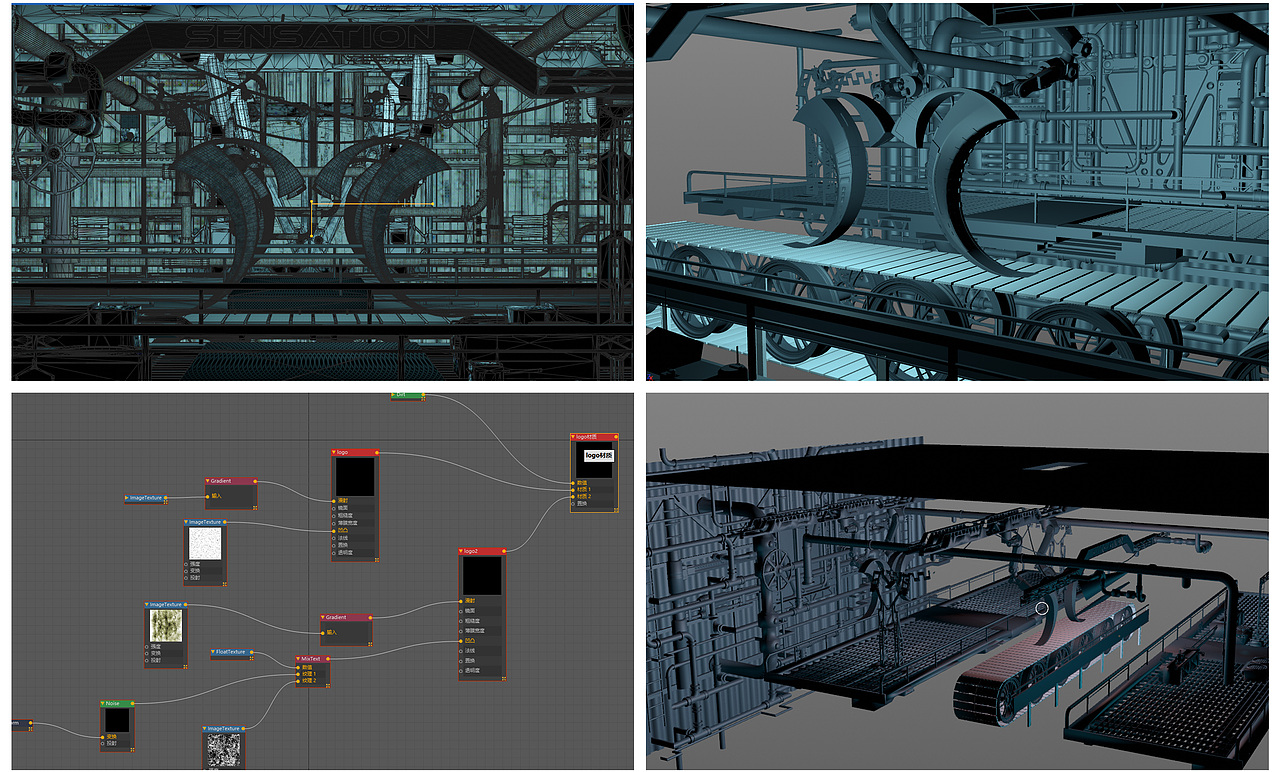Click the 漫射 input pin on logo node
Viewport: 1280px width, 772px height.
coord(334,501)
